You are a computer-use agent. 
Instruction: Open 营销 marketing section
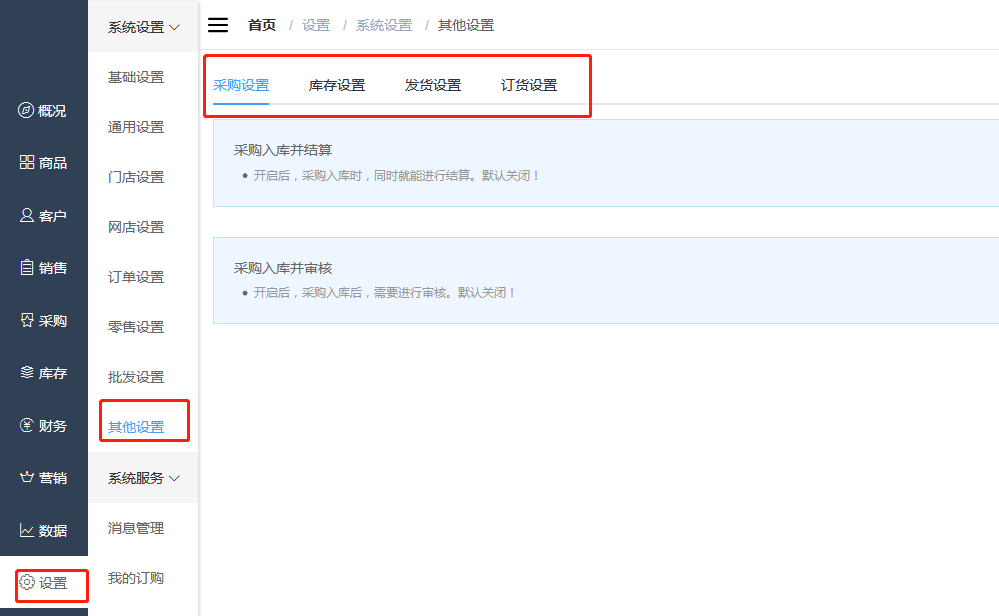pyautogui.click(x=43, y=478)
